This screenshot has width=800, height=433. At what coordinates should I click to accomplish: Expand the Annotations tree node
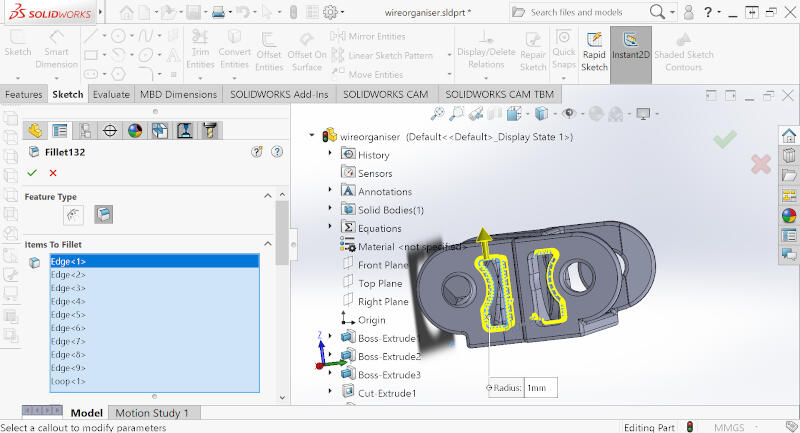pos(330,190)
